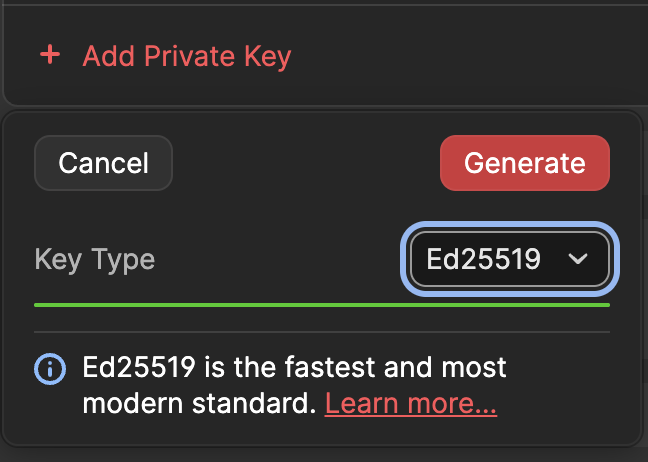The width and height of the screenshot is (648, 462).
Task: Click the blue info circle icon
Action: click(50, 368)
